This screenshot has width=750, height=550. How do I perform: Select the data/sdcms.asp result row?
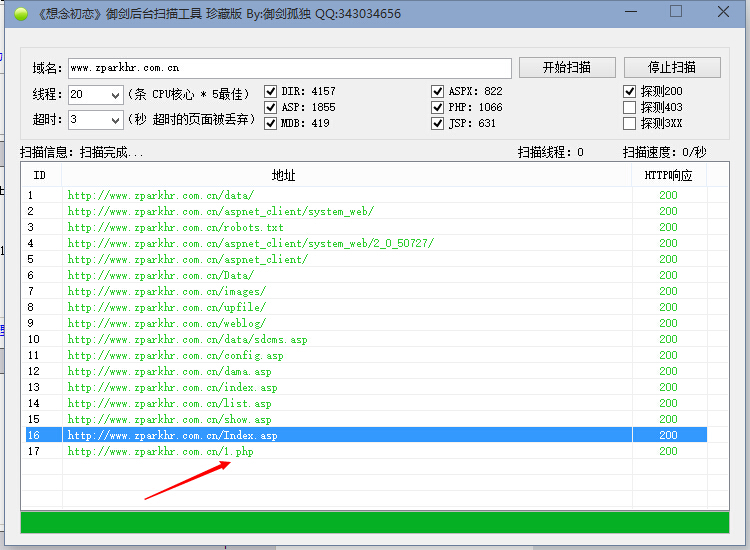pos(366,339)
